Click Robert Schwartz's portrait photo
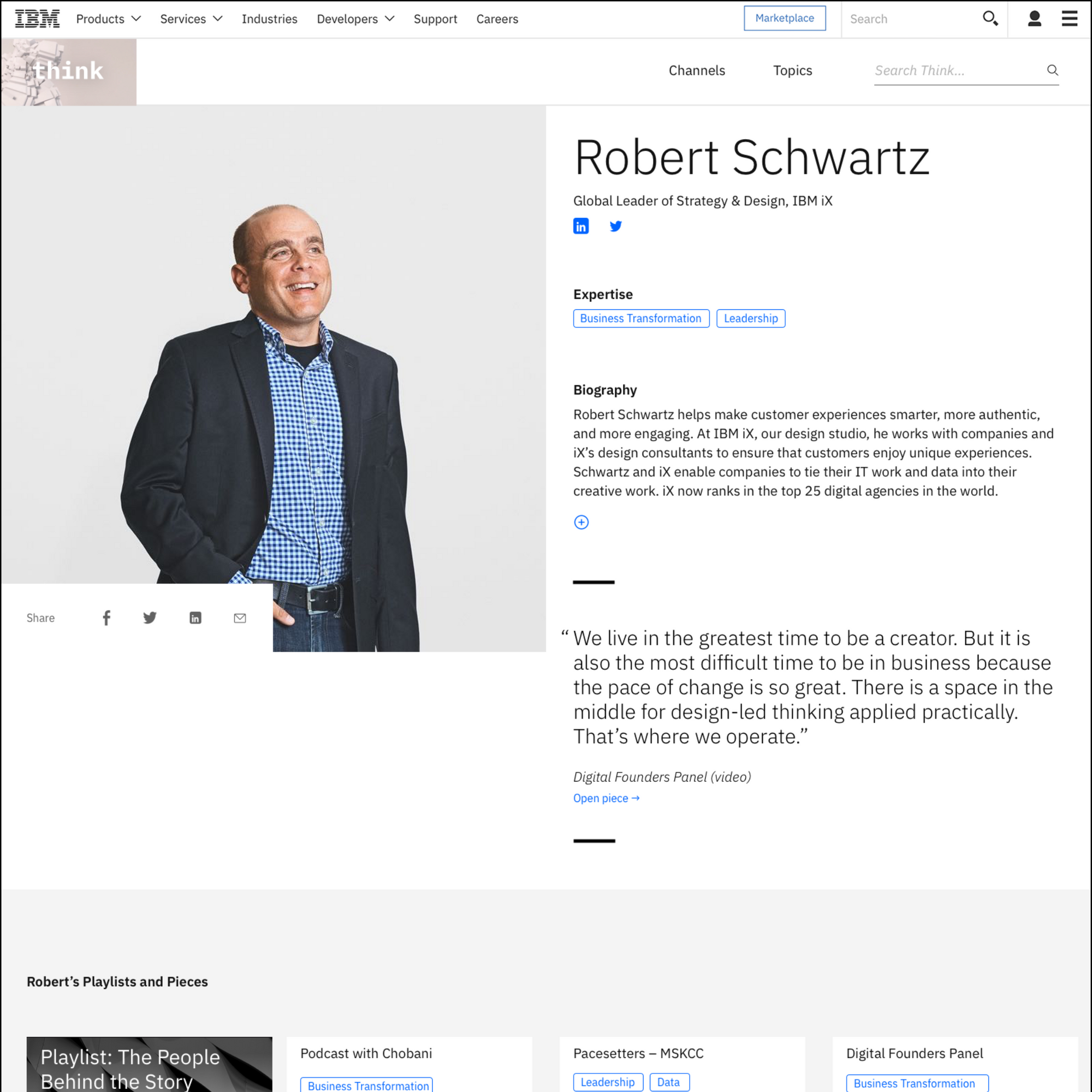Viewport: 1092px width, 1092px height. pyautogui.click(x=274, y=379)
